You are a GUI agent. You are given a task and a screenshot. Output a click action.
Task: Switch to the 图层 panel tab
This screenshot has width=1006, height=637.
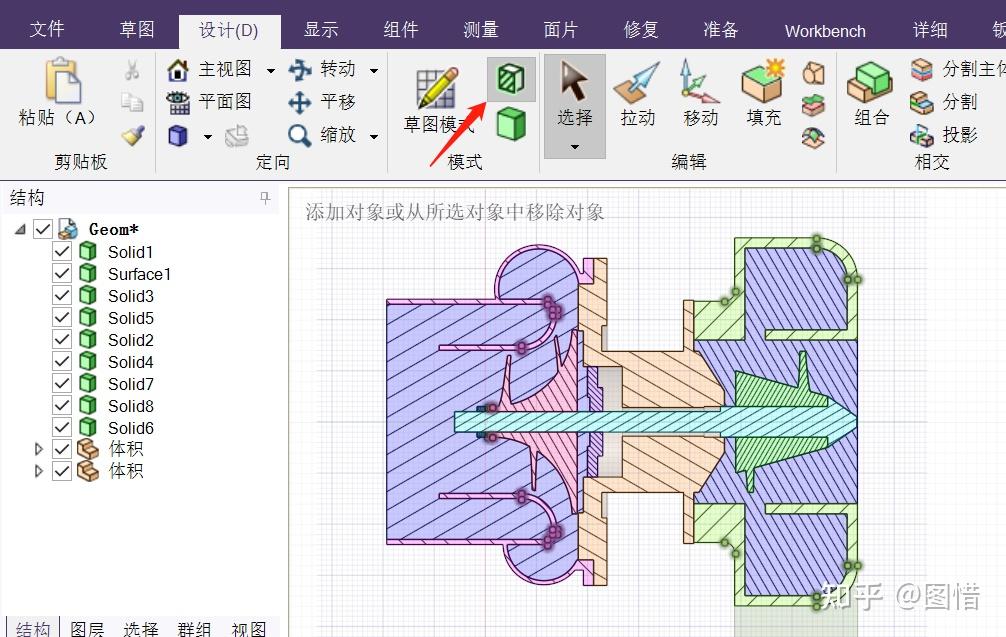[x=88, y=628]
